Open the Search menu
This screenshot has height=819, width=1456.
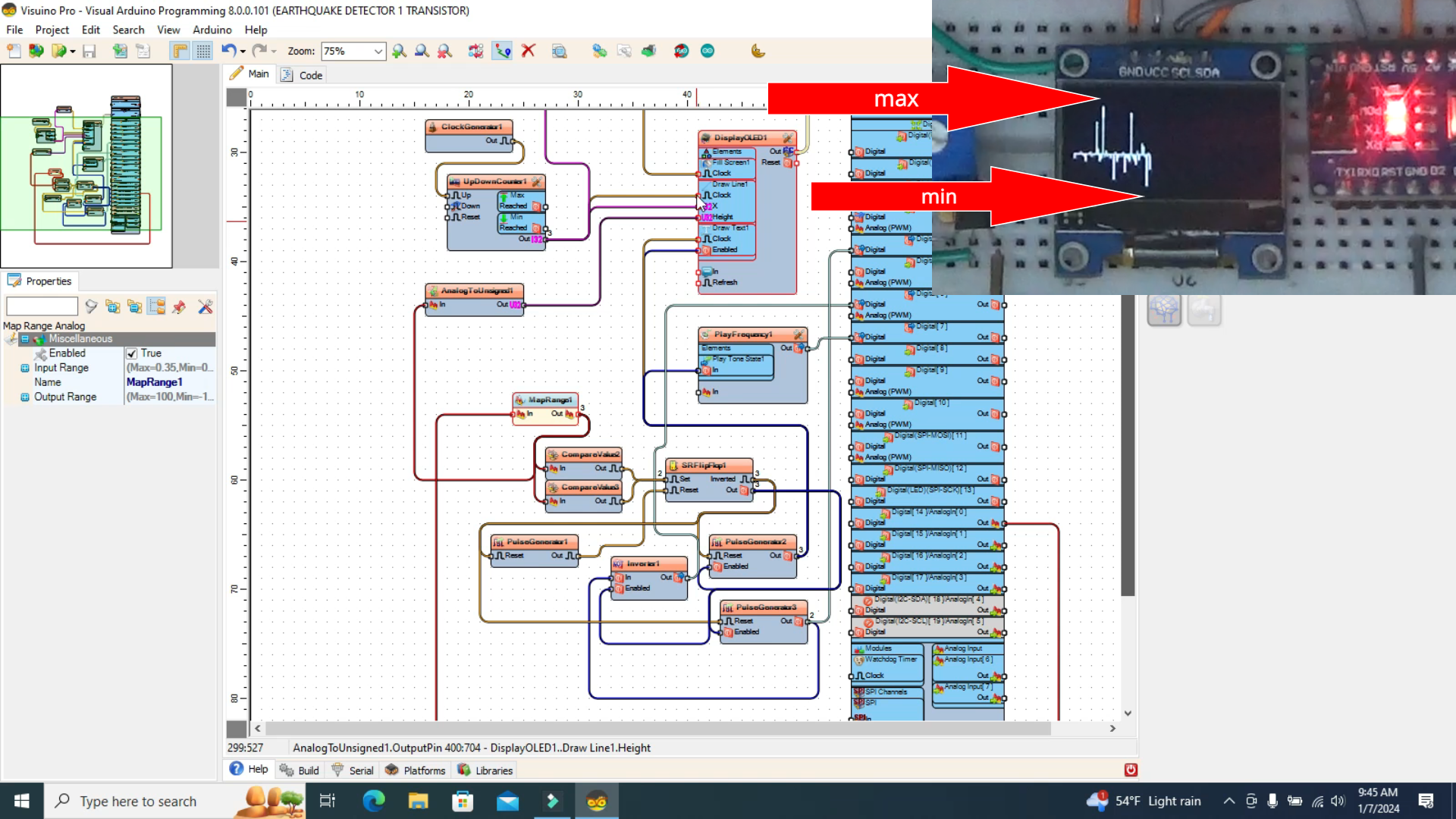pyautogui.click(x=128, y=30)
